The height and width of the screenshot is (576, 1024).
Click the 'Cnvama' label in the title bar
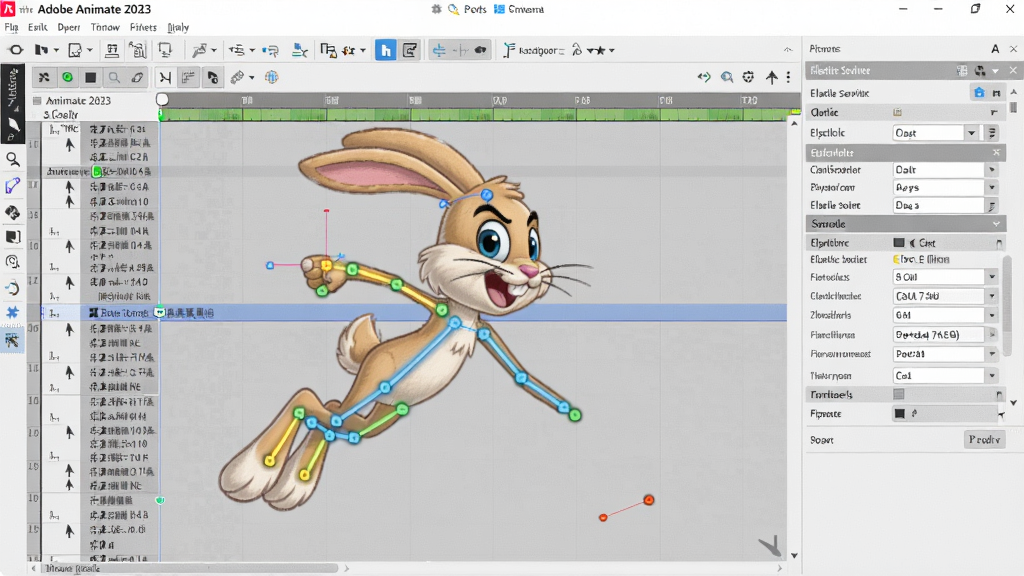click(x=526, y=9)
